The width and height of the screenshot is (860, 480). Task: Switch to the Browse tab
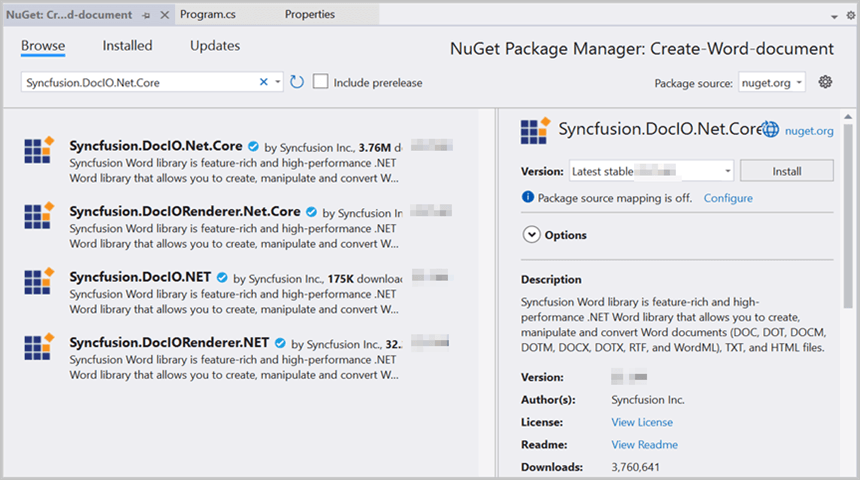click(x=43, y=46)
